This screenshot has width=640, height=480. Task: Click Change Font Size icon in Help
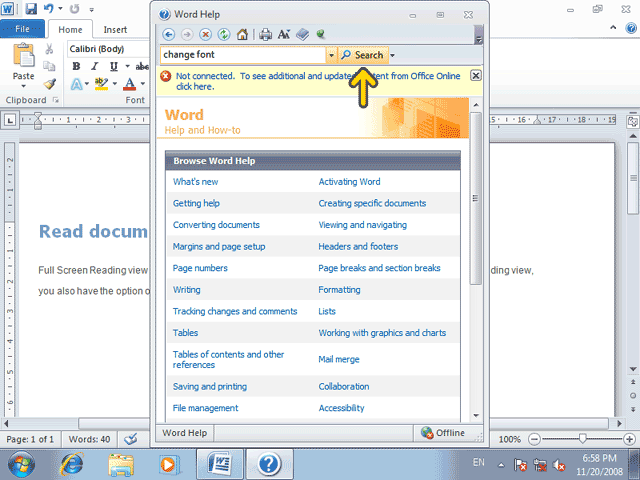tap(284, 35)
